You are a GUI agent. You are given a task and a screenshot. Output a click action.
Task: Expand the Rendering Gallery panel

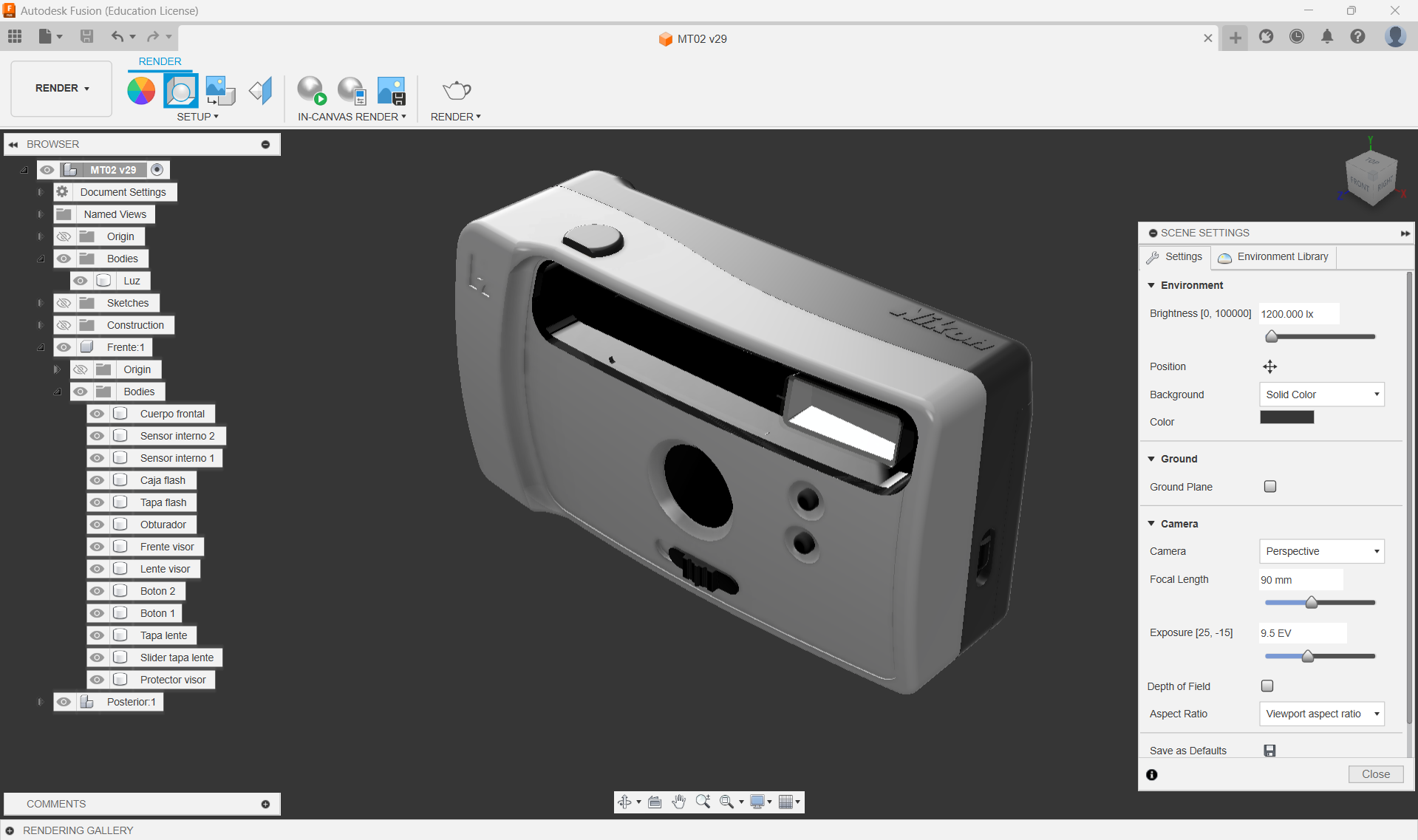tap(10, 830)
